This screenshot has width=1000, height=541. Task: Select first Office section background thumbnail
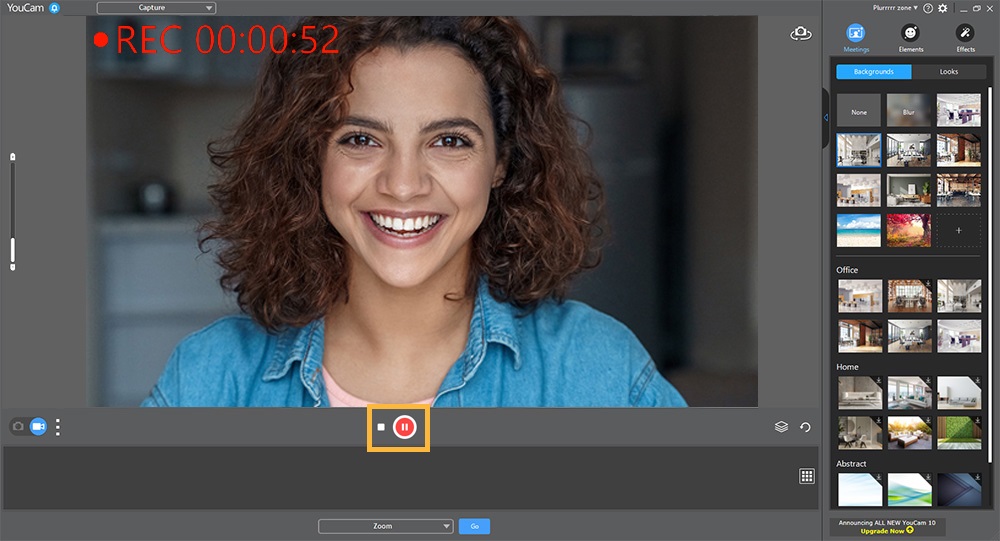pos(860,295)
